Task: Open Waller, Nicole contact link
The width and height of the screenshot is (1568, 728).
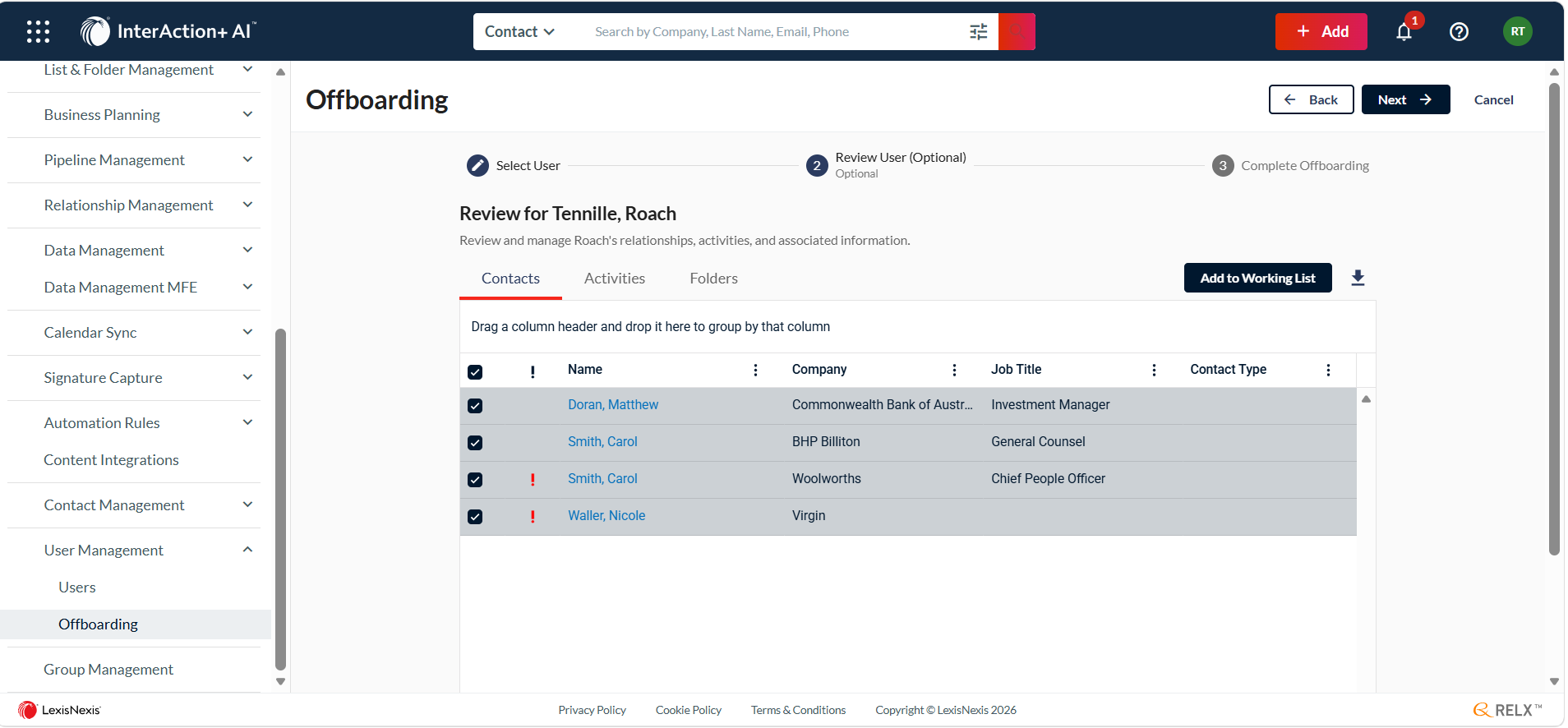Action: click(x=606, y=516)
